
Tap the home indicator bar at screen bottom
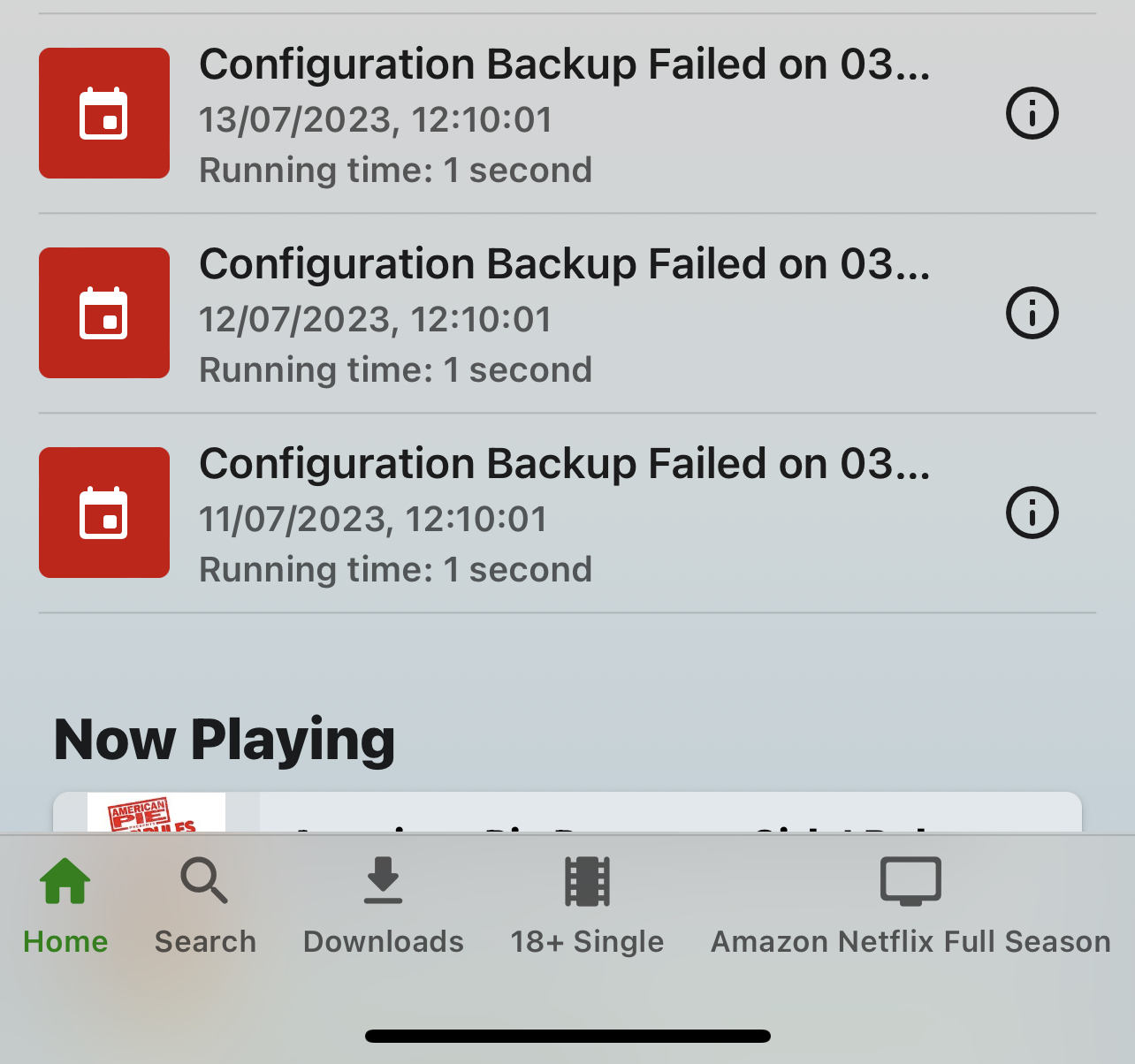pos(567,1034)
